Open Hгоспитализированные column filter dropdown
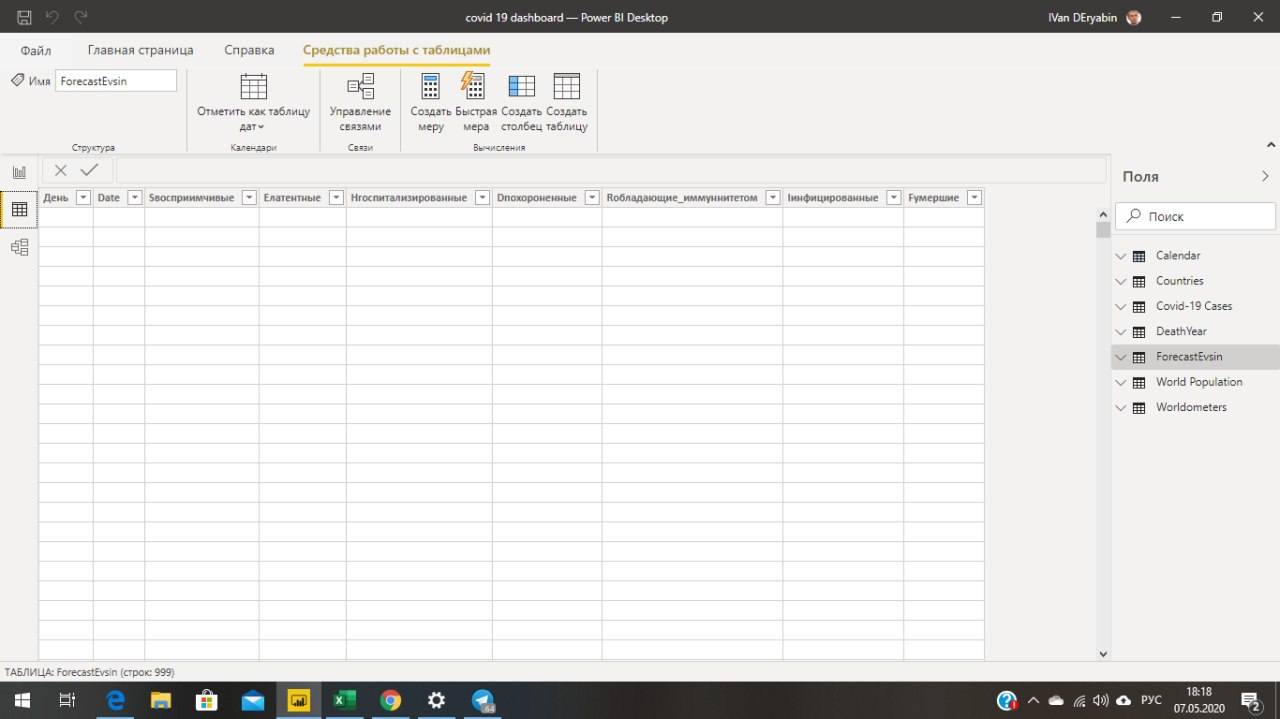This screenshot has width=1280, height=719. tap(482, 198)
